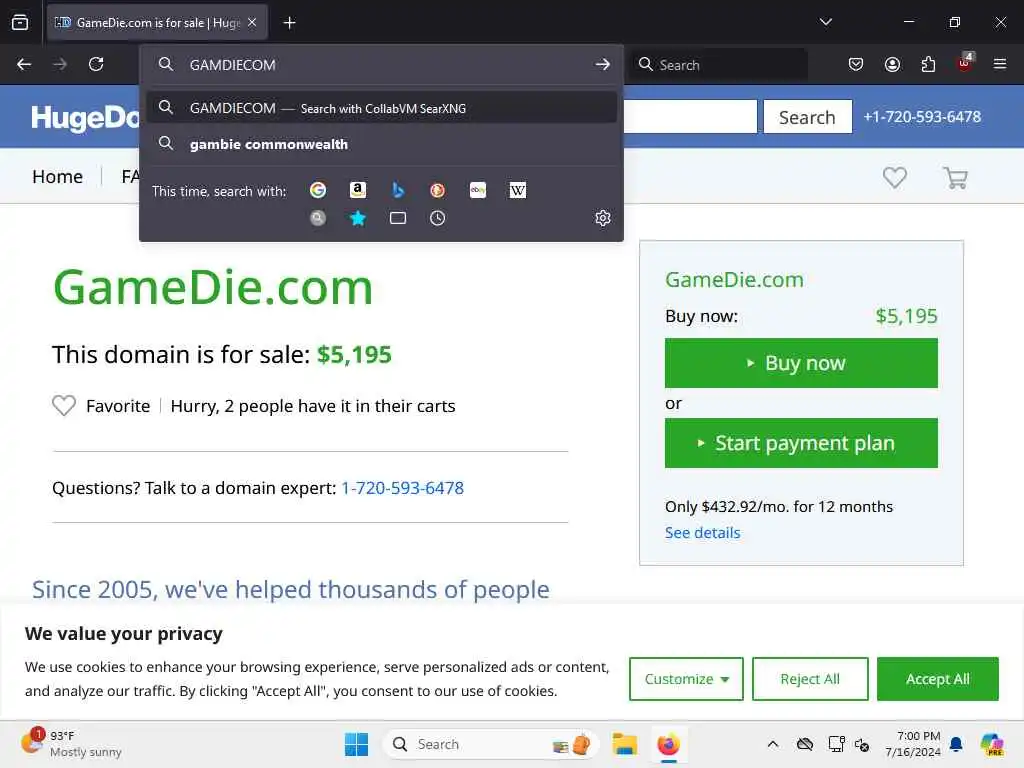Open the weather widget showing 93°F
This screenshot has width=1024, height=768.
(x=71, y=744)
